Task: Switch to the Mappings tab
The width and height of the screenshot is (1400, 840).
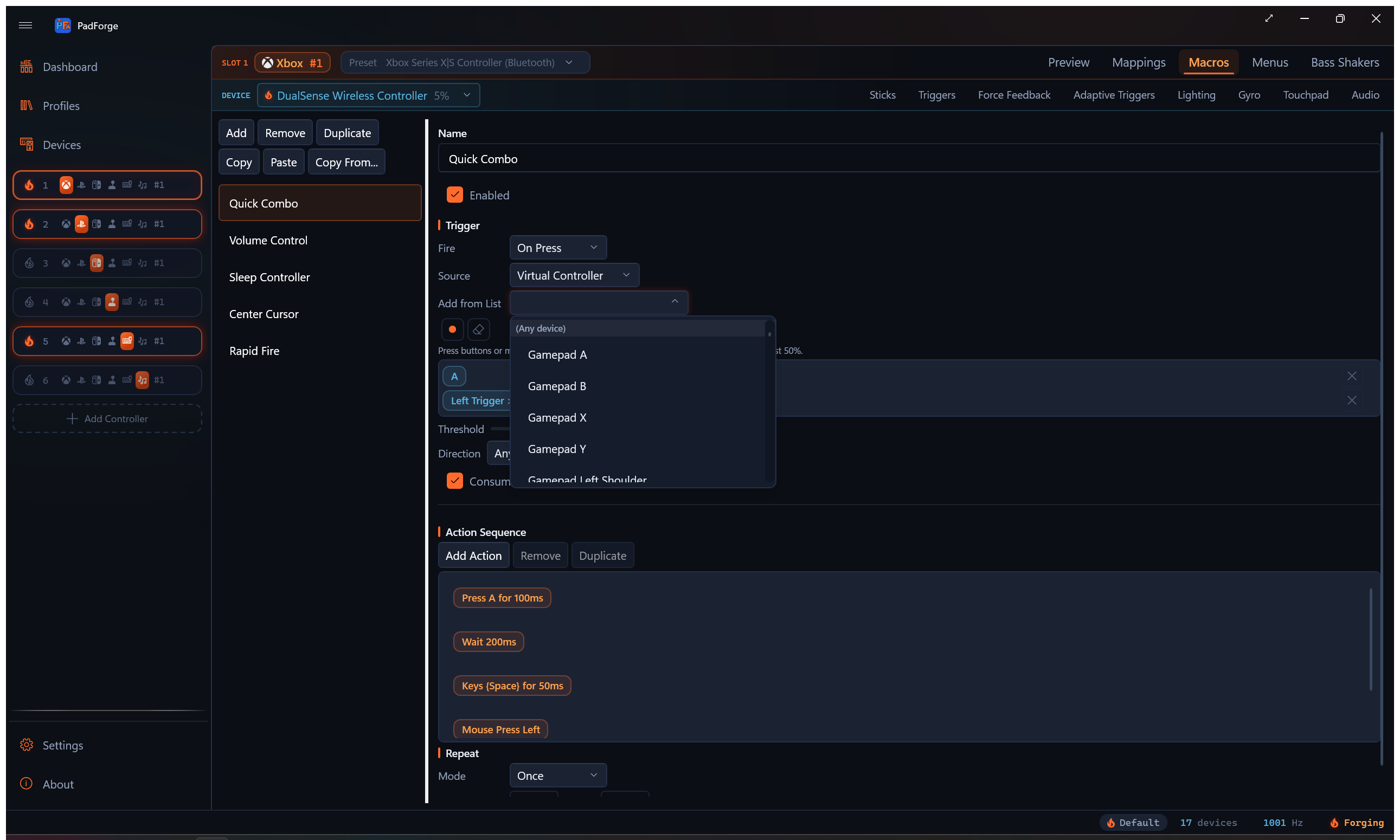Action: tap(1138, 62)
